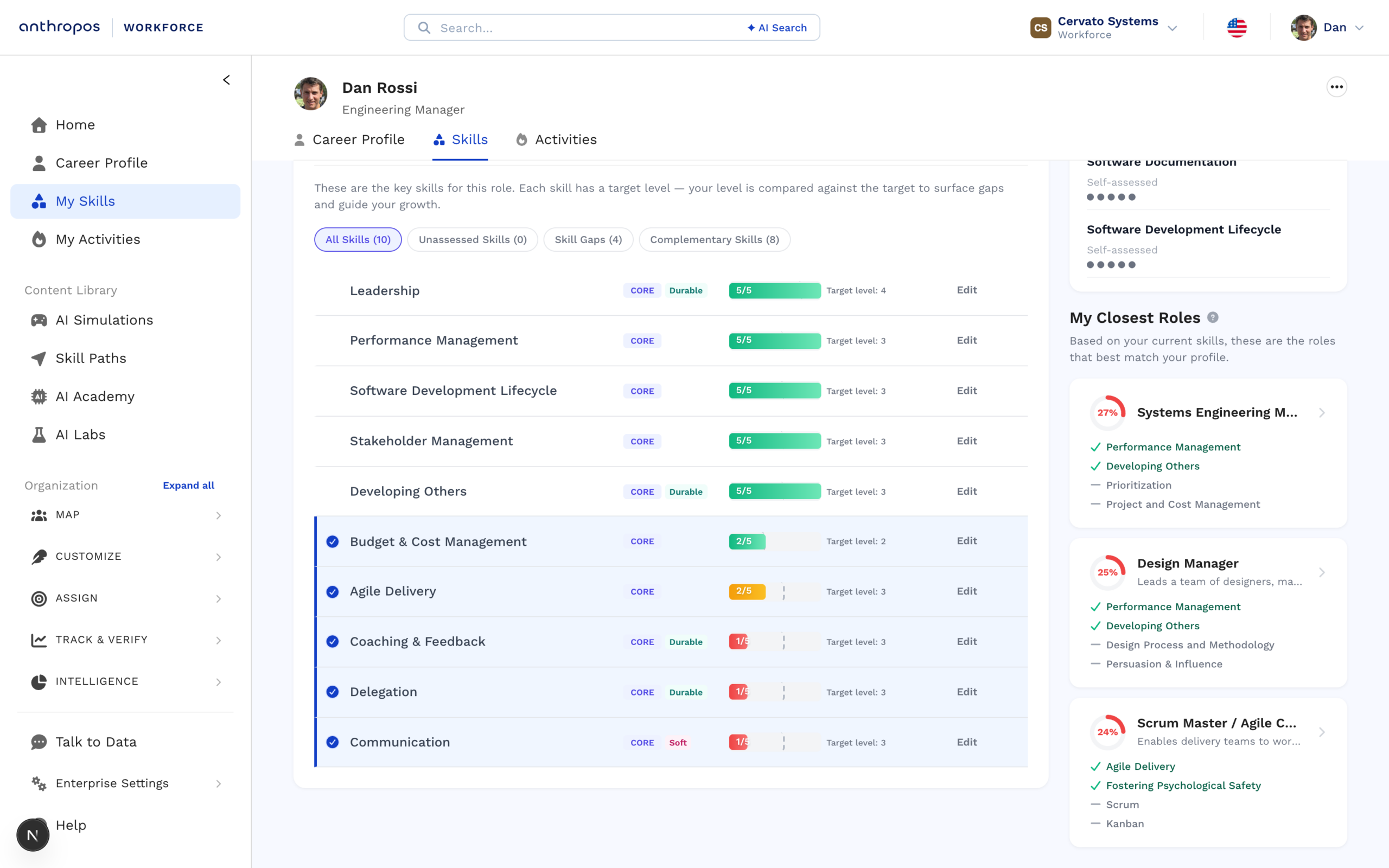The image size is (1389, 868).
Task: Click the search magnifier icon
Action: click(424, 28)
